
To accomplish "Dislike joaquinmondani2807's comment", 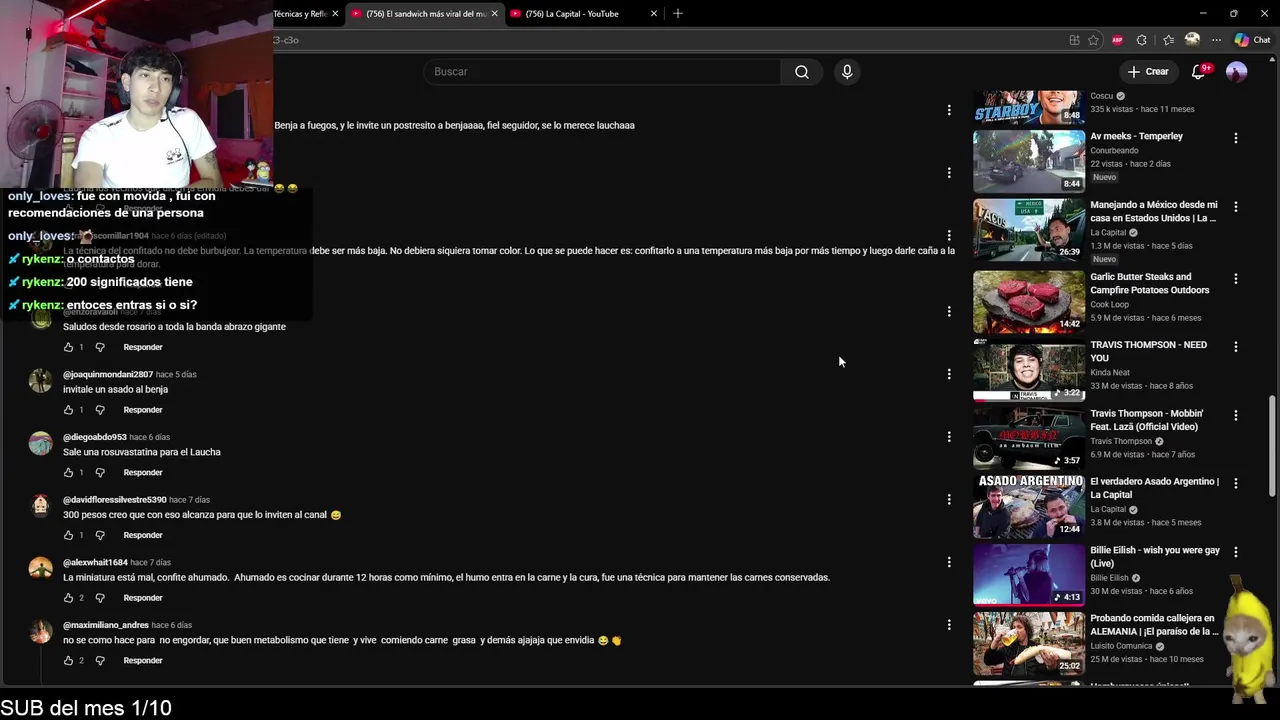I will pos(100,410).
